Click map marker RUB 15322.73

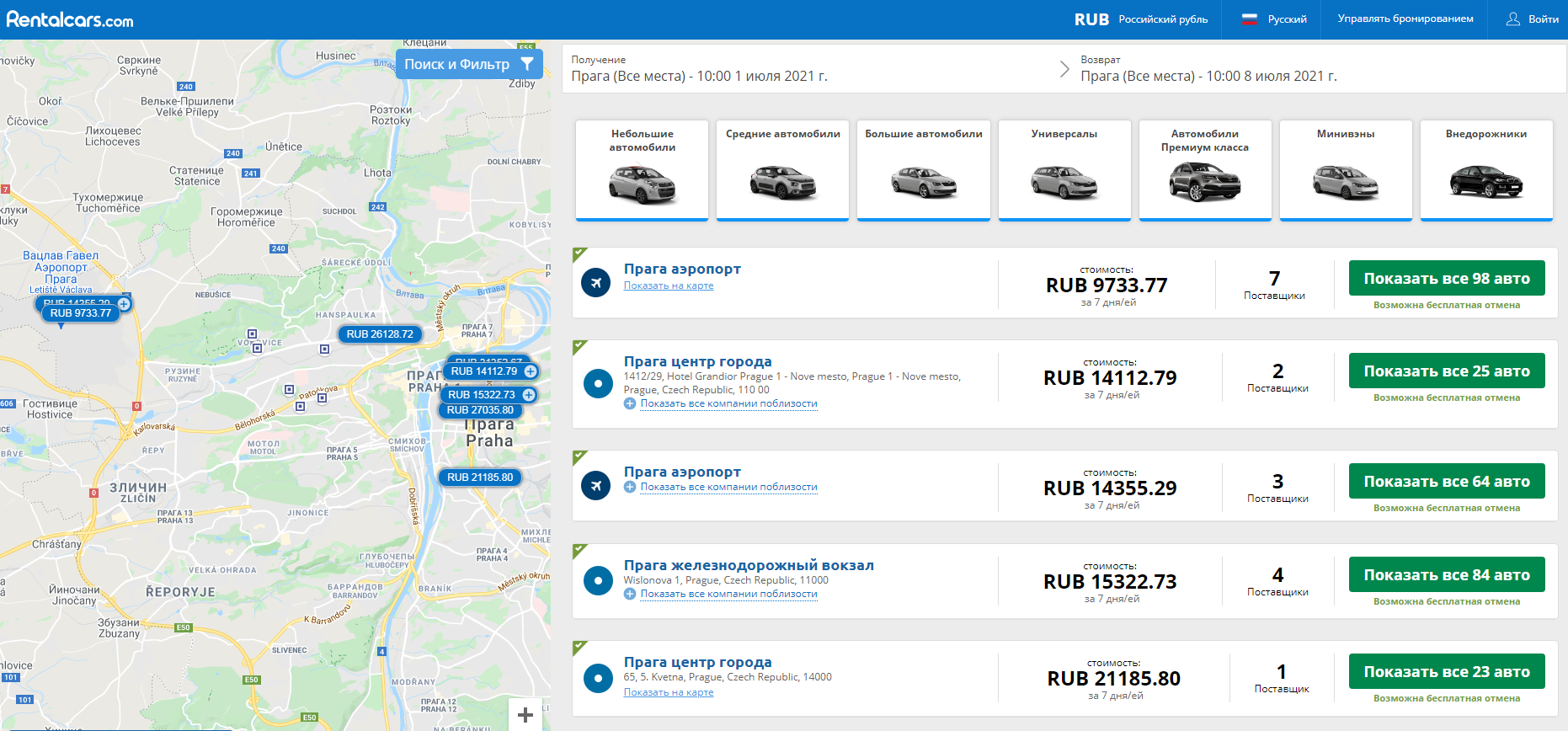coord(481,395)
